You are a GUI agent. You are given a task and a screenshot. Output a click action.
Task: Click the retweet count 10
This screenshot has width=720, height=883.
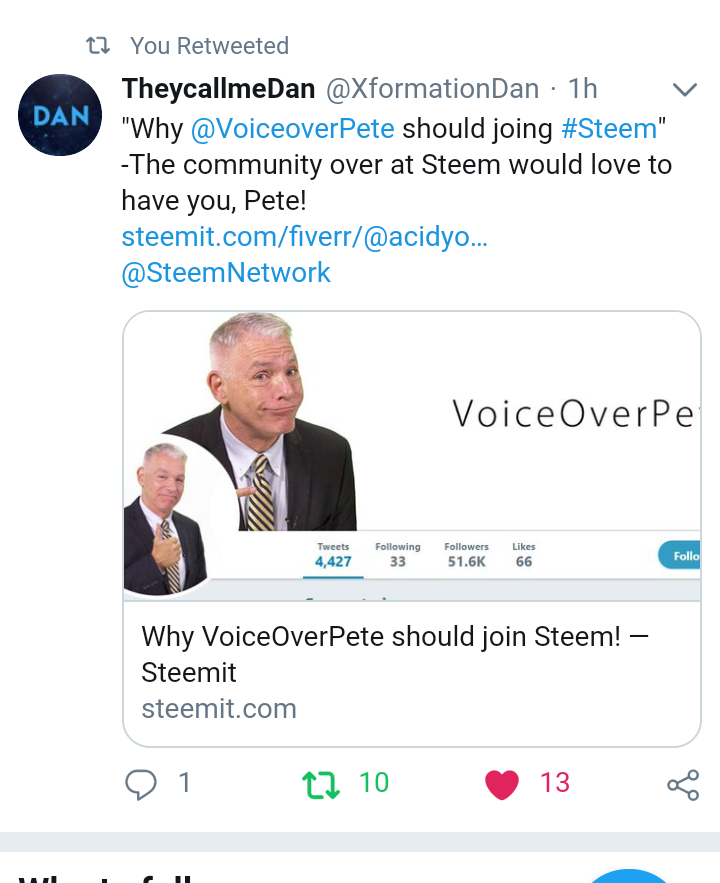(x=374, y=783)
